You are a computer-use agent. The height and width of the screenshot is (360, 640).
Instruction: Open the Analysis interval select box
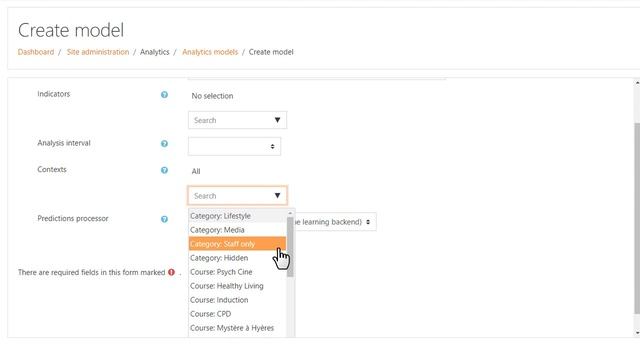click(234, 146)
